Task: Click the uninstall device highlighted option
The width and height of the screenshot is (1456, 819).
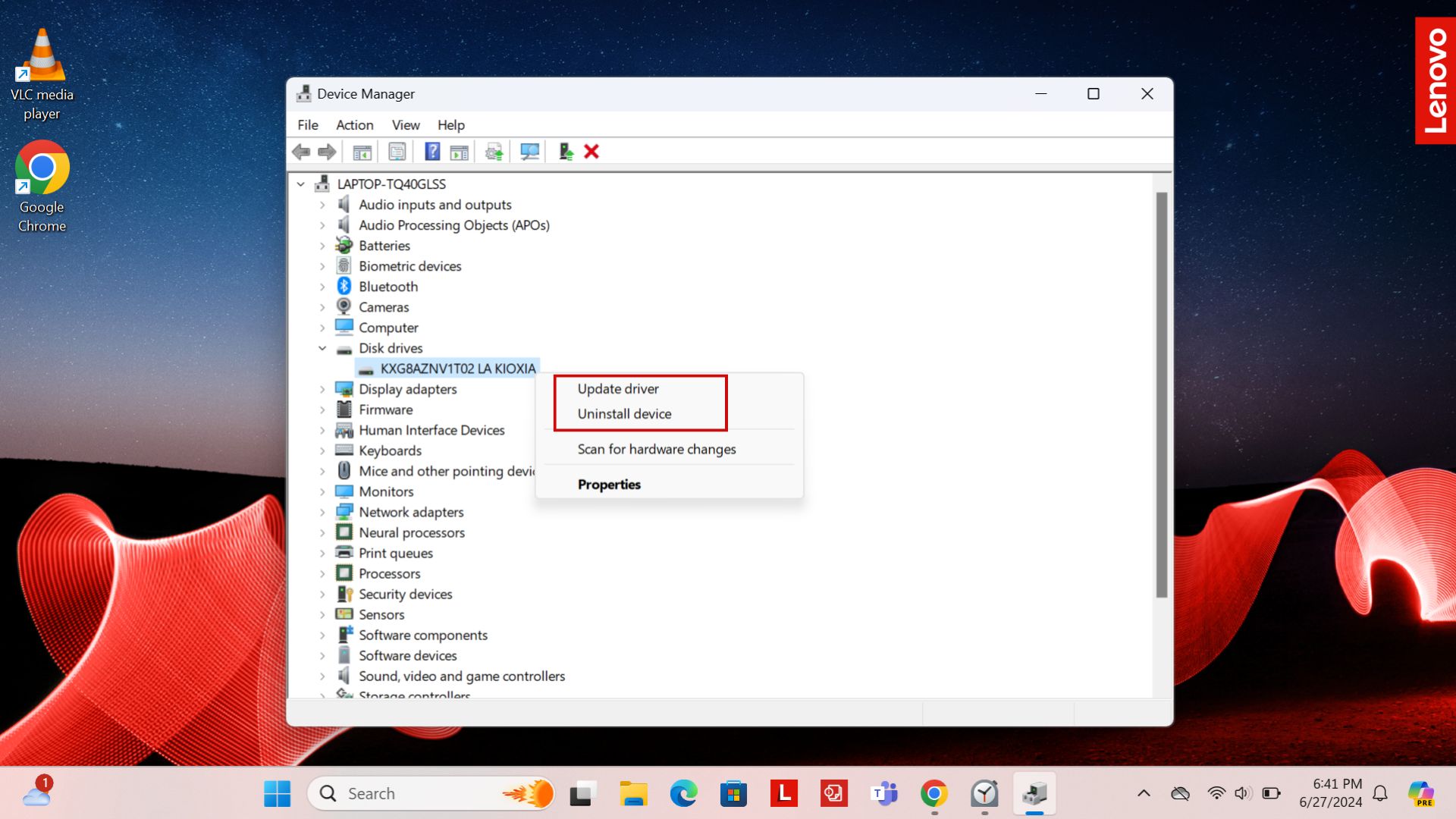Action: pyautogui.click(x=625, y=413)
